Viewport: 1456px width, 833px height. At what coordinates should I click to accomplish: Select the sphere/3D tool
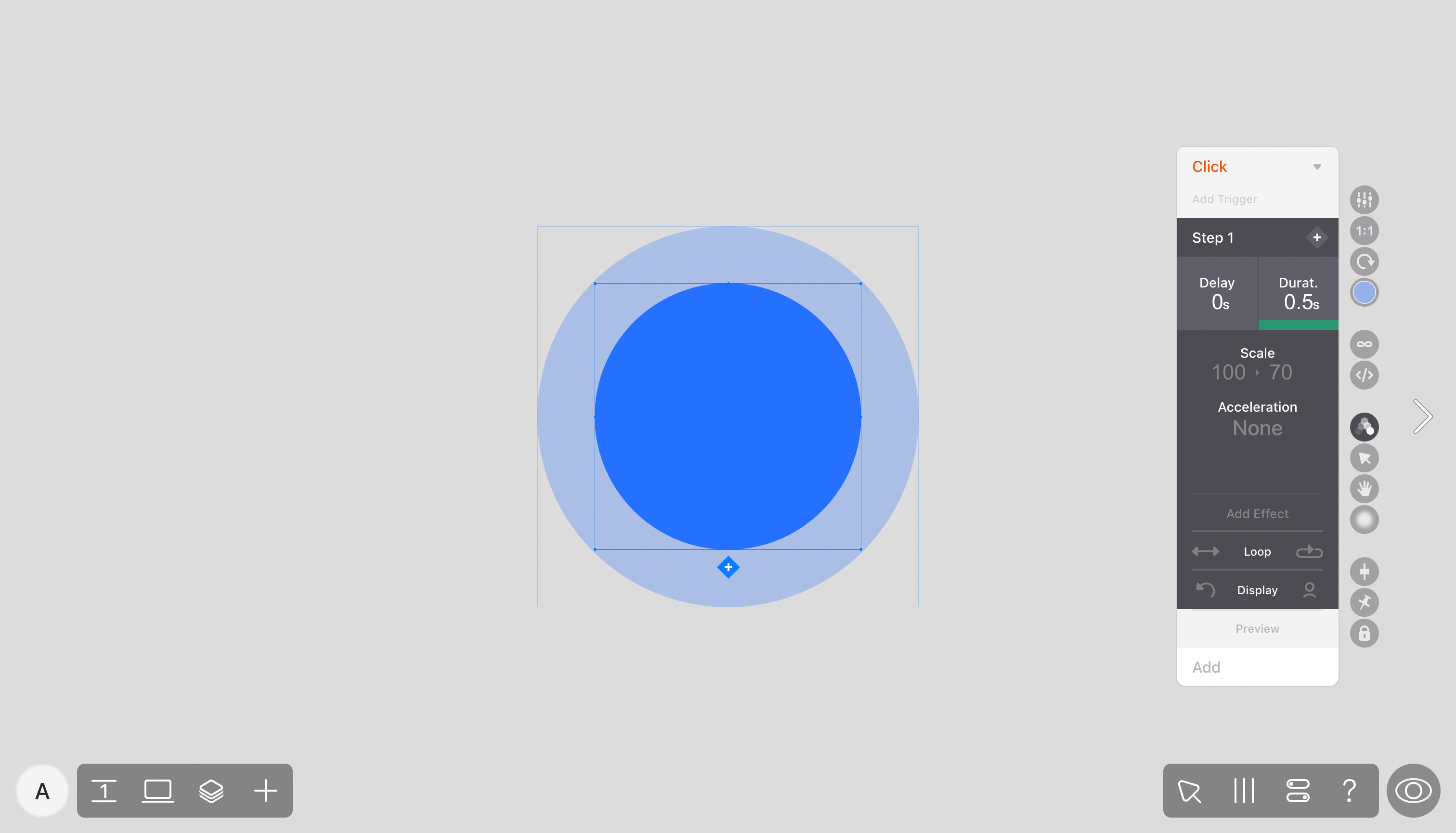coord(1363,519)
